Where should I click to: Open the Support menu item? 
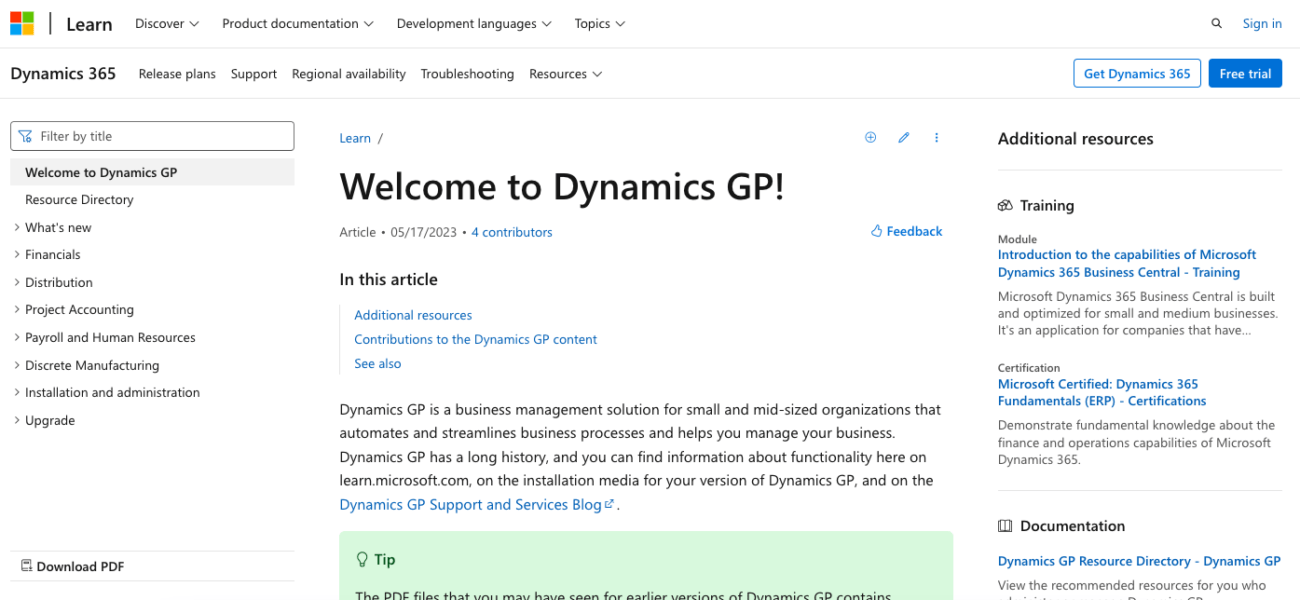[x=254, y=74]
